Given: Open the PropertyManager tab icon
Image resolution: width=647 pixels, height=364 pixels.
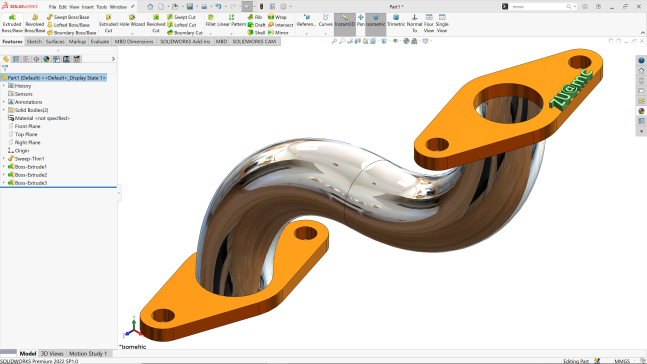Looking at the screenshot, I should click(16, 59).
